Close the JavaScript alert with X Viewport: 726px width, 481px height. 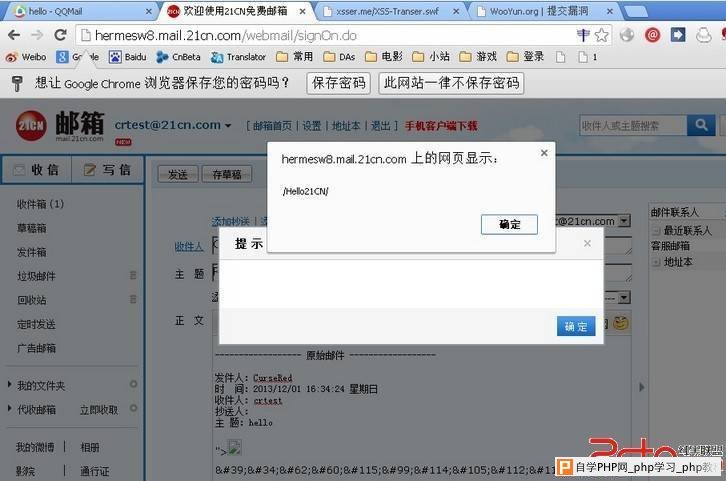click(544, 153)
